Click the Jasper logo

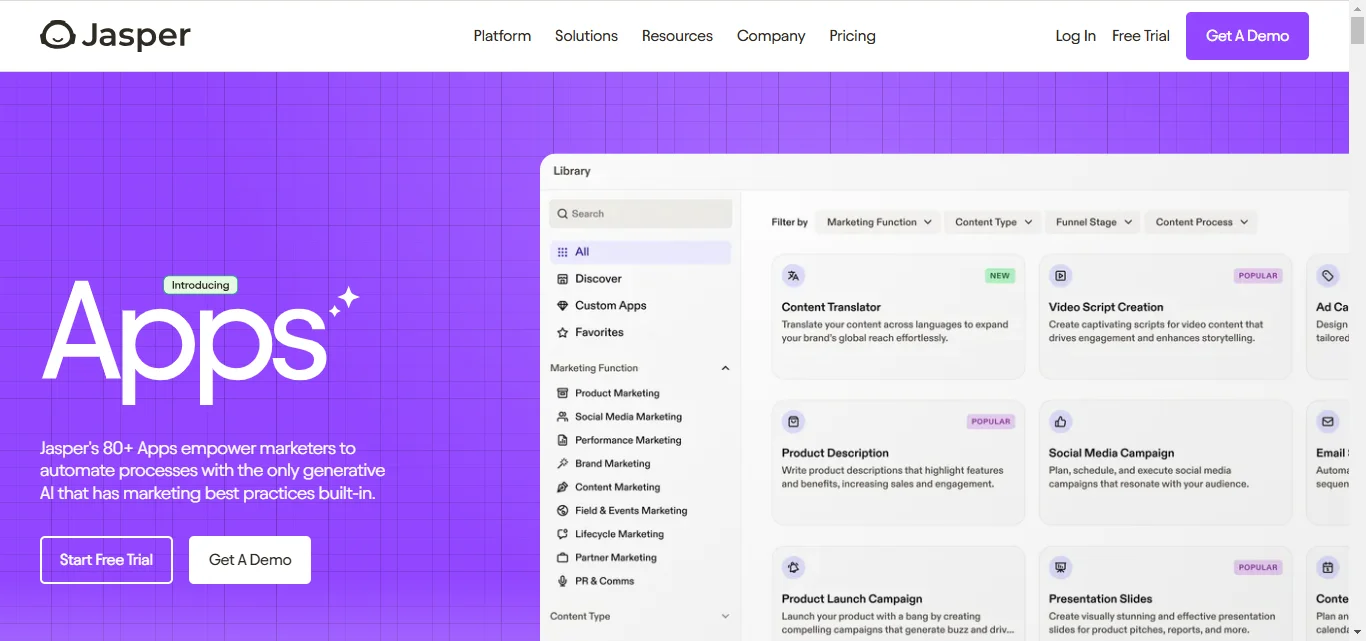[x=115, y=35]
